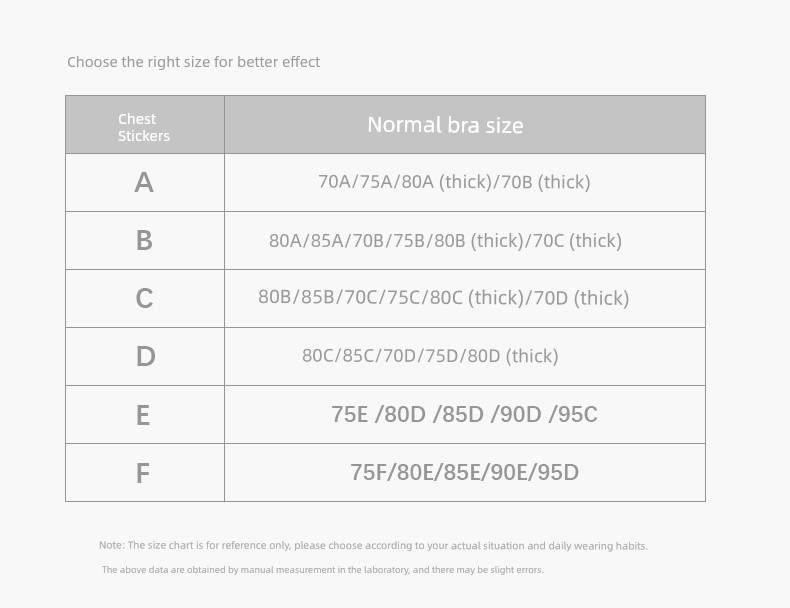Viewport: 790px width, 608px height.
Task: Click the '75E /80D /85D /90D /95C' cell
Action: click(465, 415)
